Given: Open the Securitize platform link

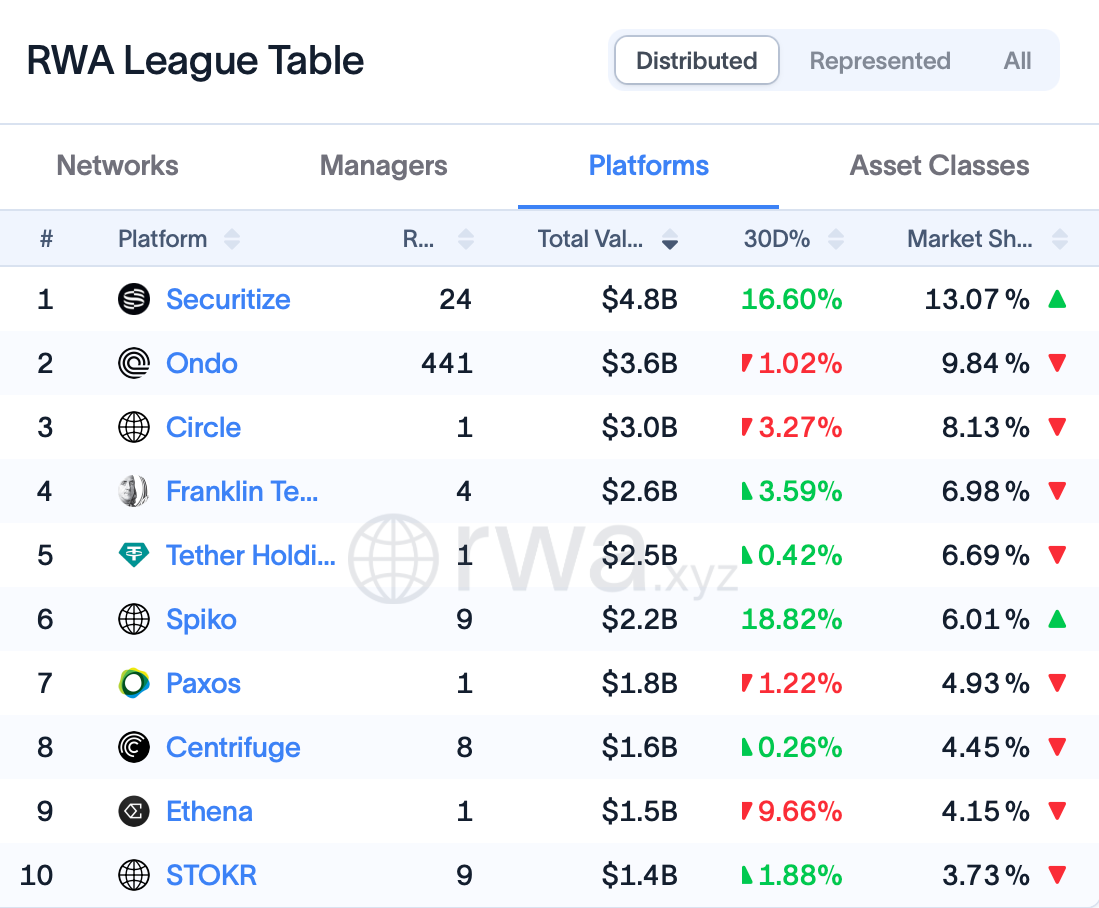Looking at the screenshot, I should click(x=228, y=299).
